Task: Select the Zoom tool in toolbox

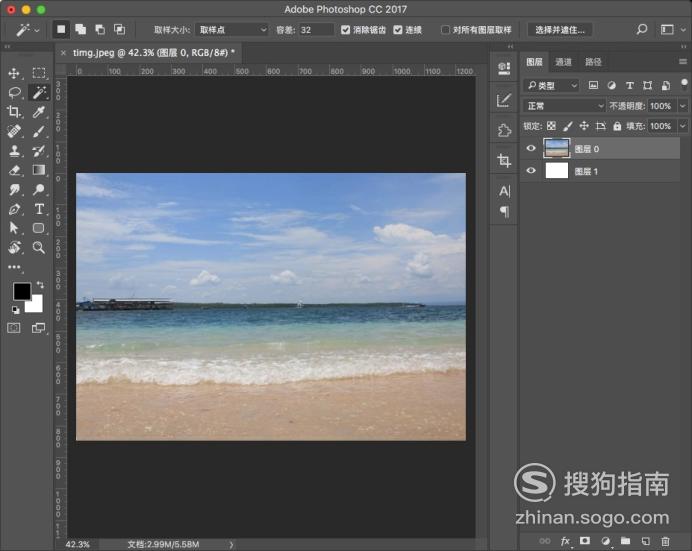Action: (x=39, y=247)
